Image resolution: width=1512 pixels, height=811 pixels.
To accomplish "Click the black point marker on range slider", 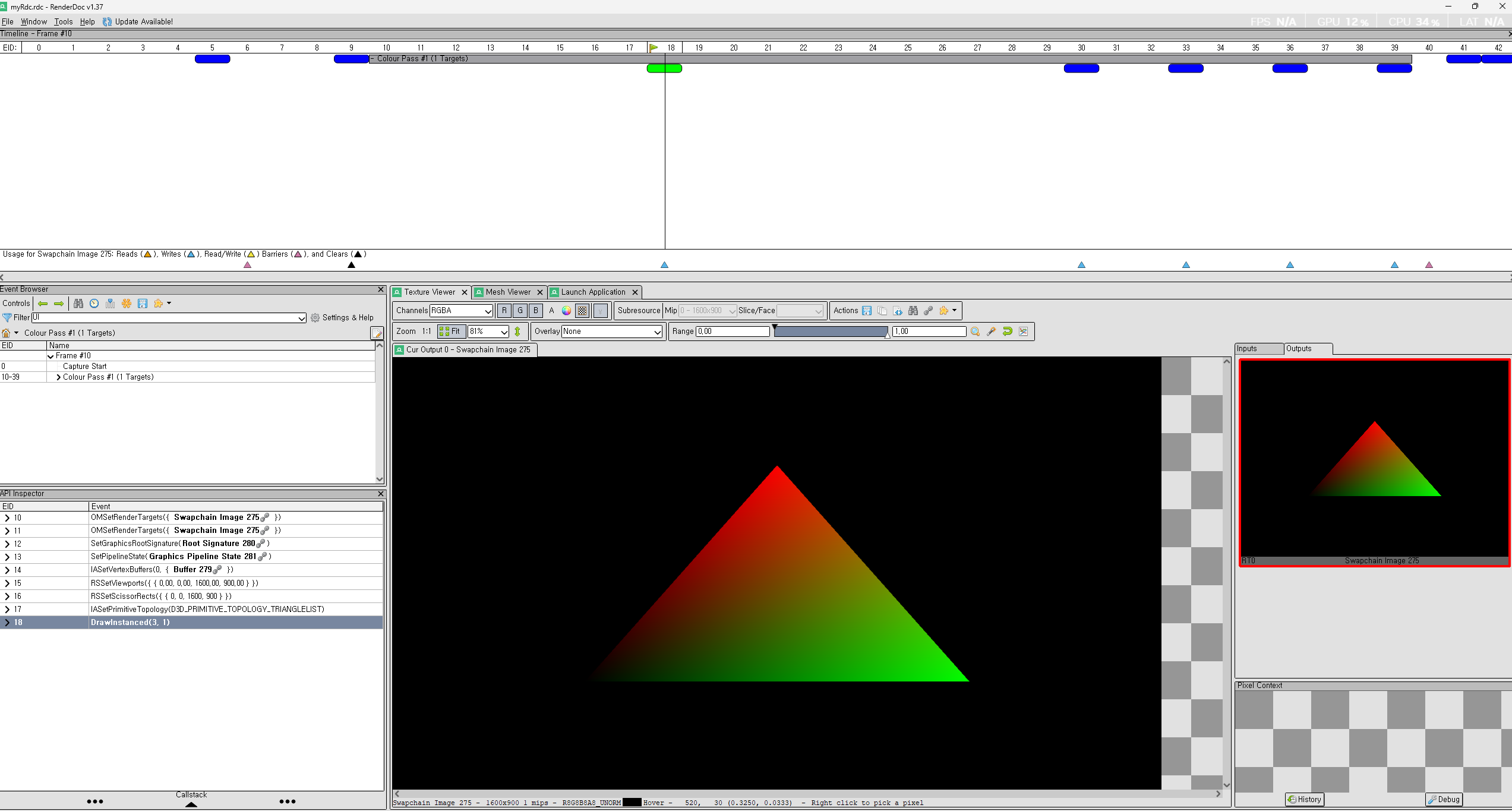I will click(775, 327).
